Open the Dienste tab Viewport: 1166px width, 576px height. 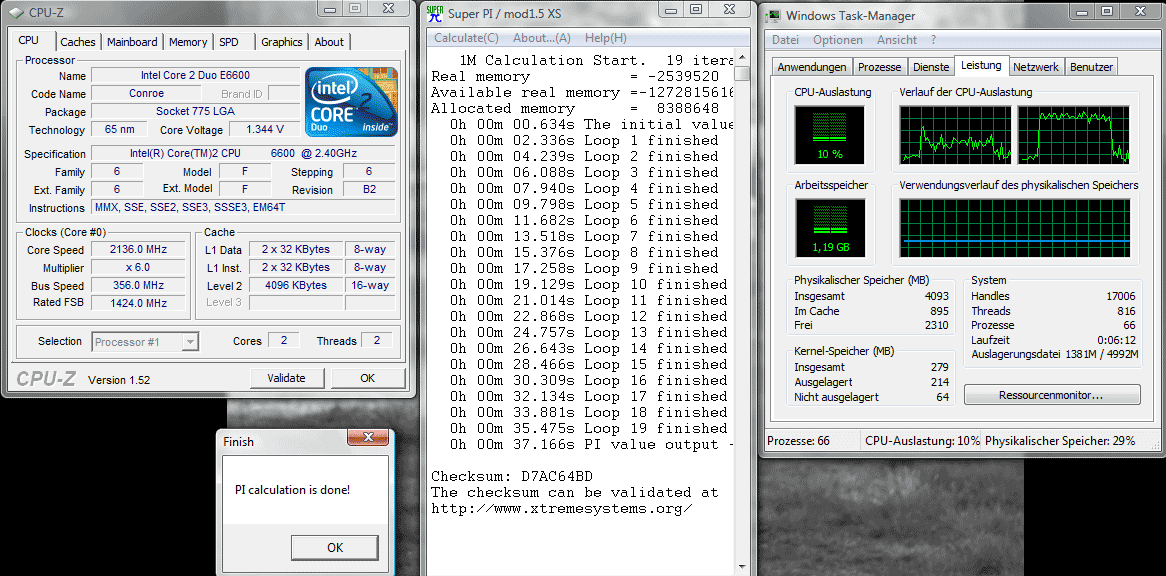click(x=931, y=67)
